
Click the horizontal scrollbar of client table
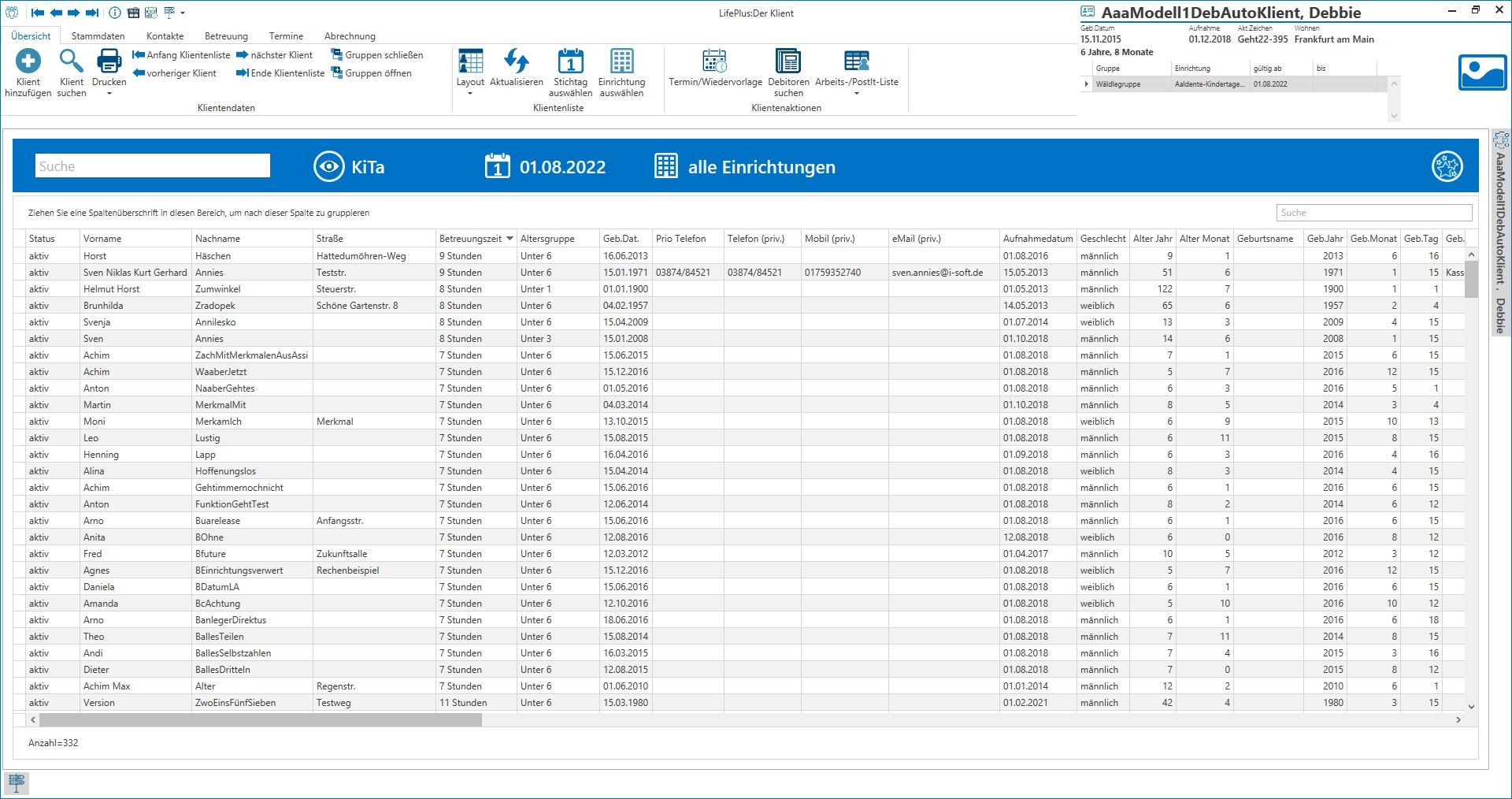[x=260, y=720]
